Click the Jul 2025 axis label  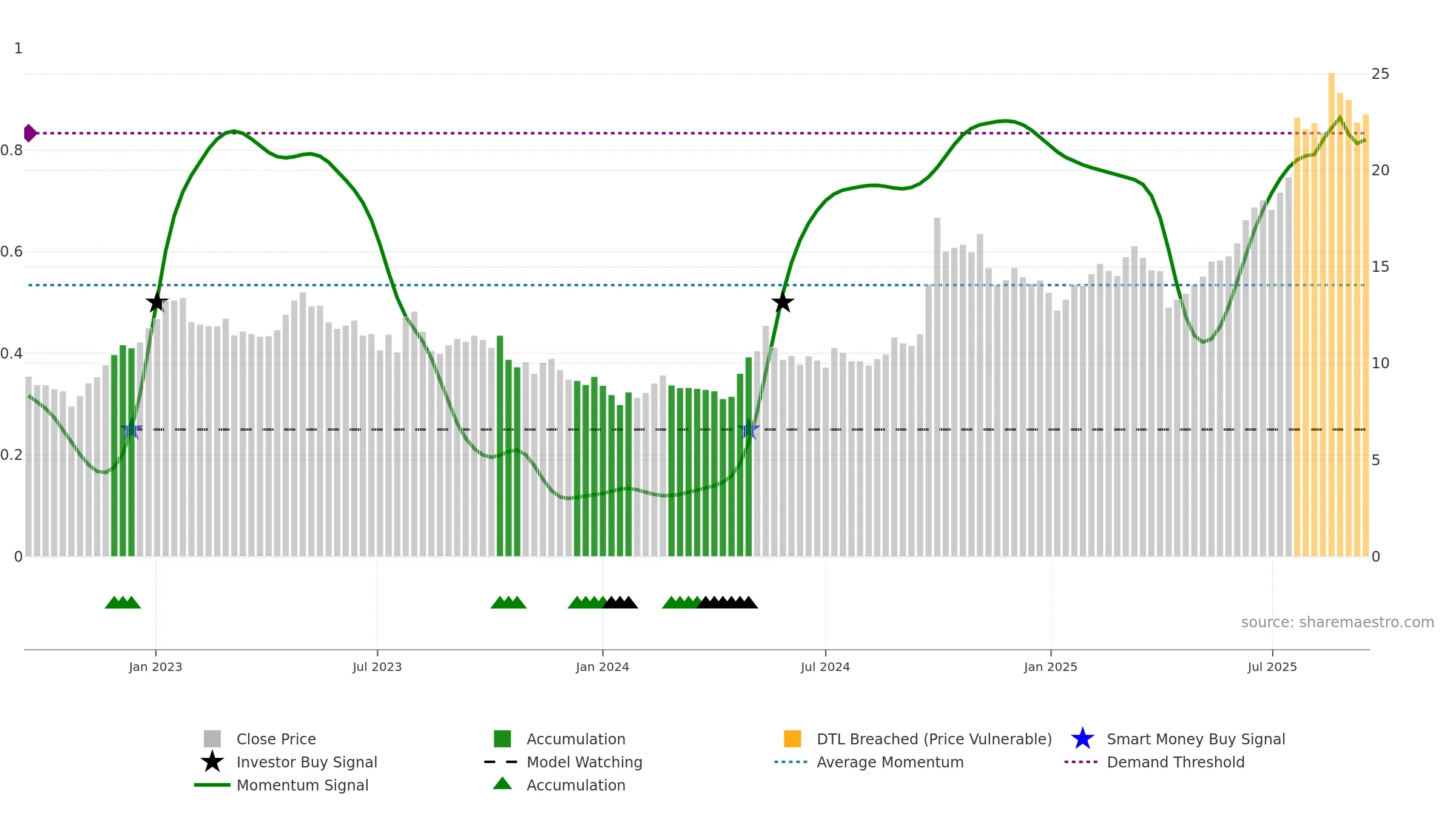pos(1272,667)
